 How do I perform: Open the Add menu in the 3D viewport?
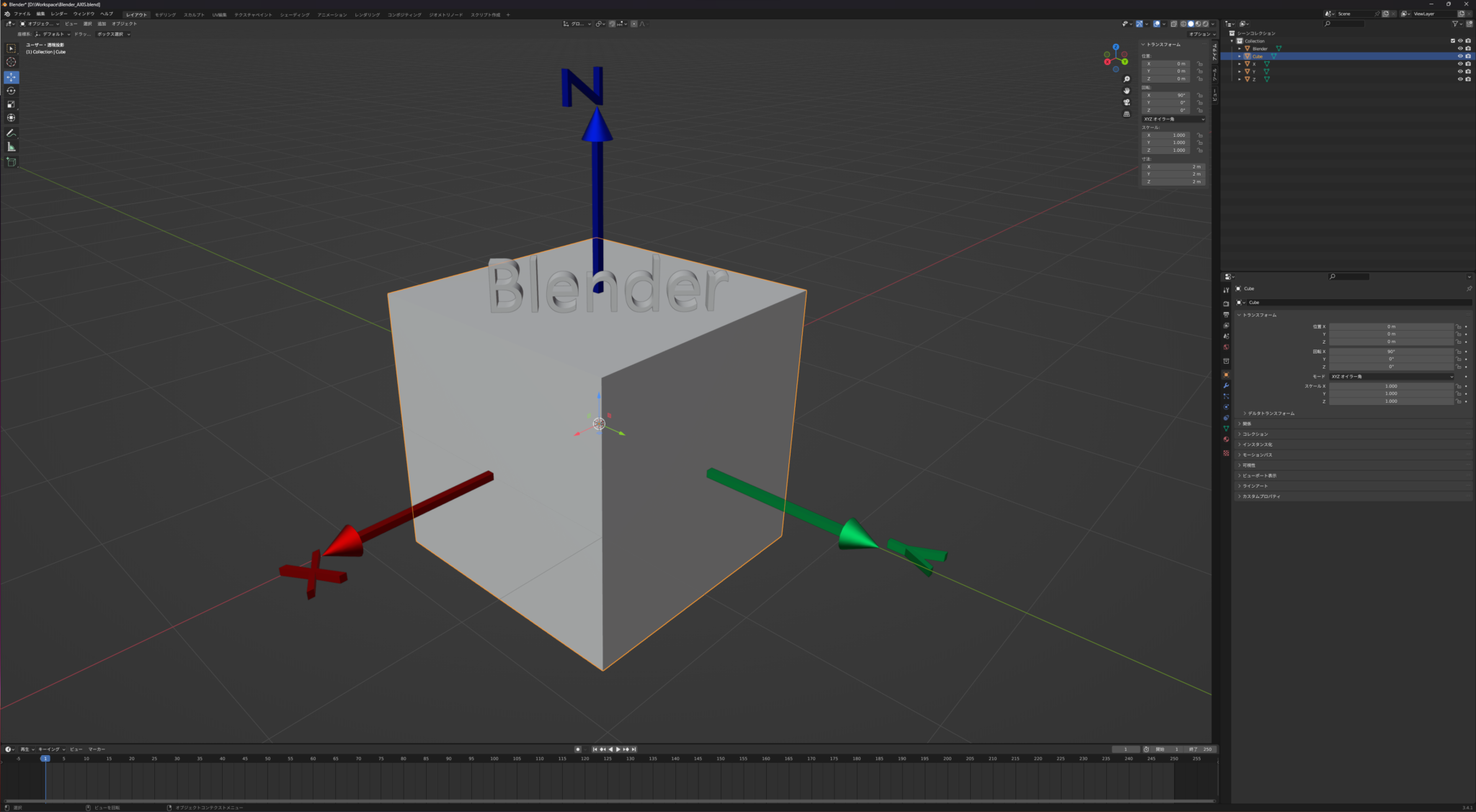pos(103,23)
